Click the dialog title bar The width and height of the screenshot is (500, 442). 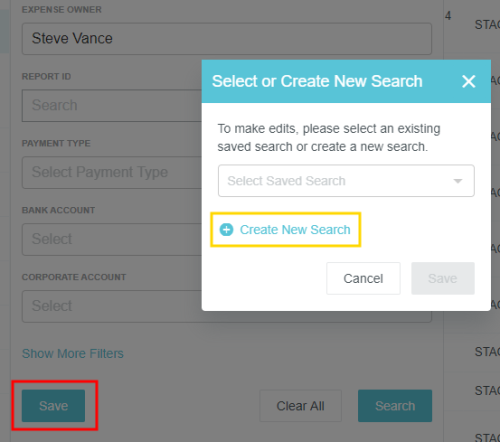tap(346, 81)
